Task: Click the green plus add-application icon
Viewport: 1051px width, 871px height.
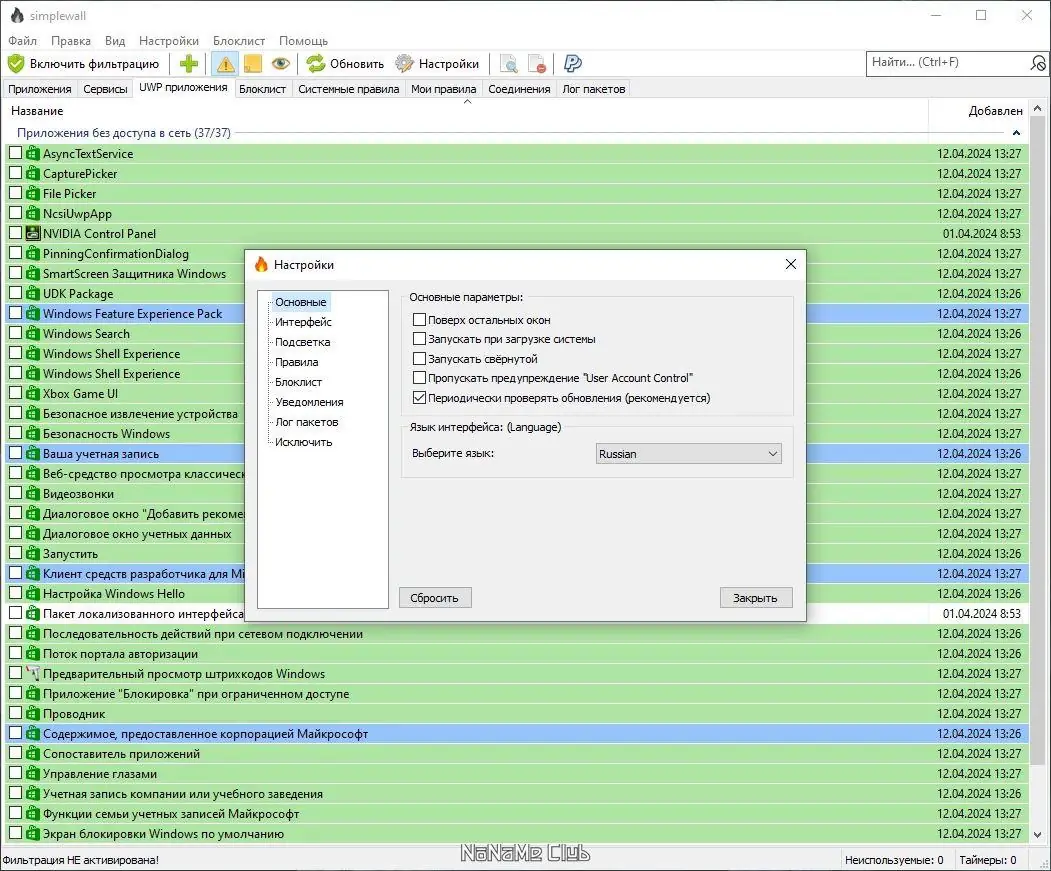Action: pyautogui.click(x=189, y=64)
